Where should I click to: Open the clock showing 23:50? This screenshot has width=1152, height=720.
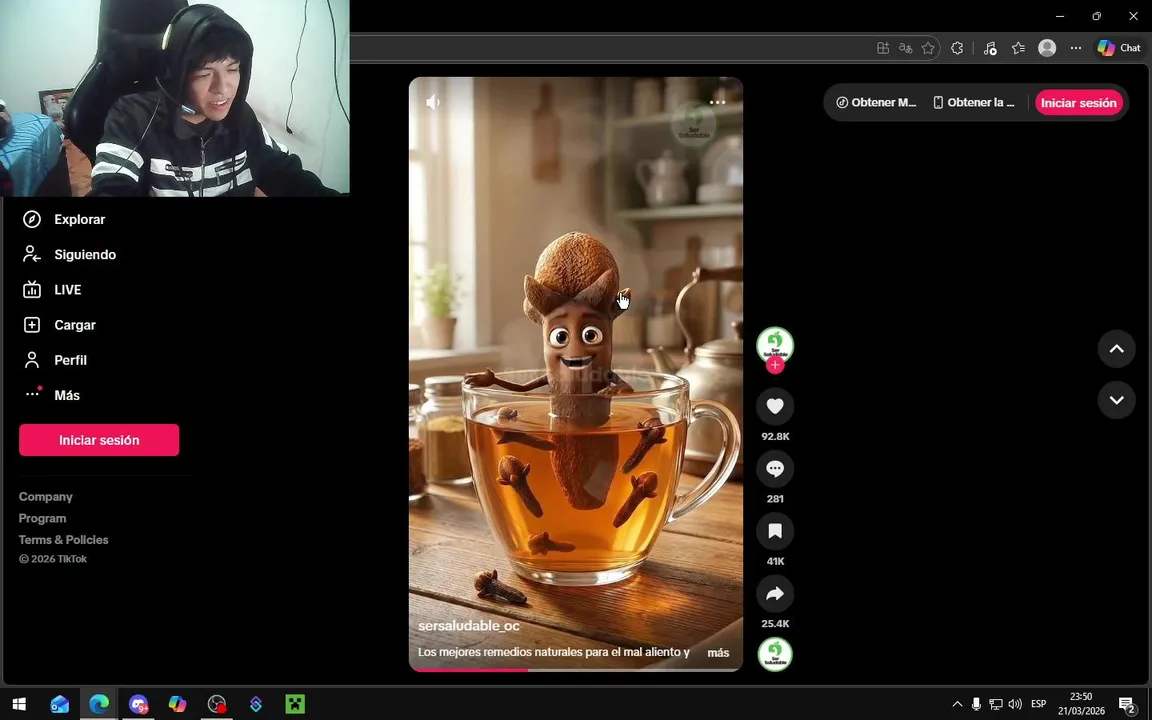point(1081,704)
